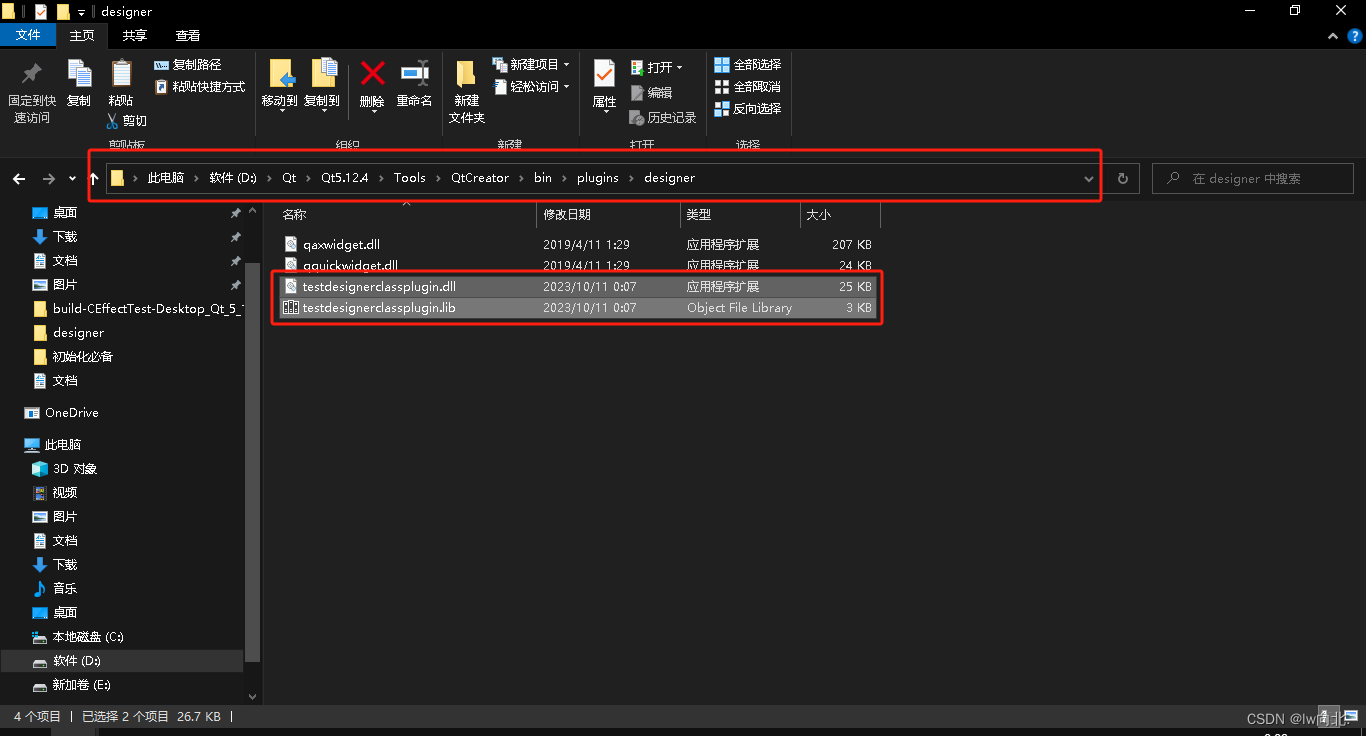Open 新加卷 (E:) in navigation pane
This screenshot has height=736, width=1366.
(x=82, y=685)
